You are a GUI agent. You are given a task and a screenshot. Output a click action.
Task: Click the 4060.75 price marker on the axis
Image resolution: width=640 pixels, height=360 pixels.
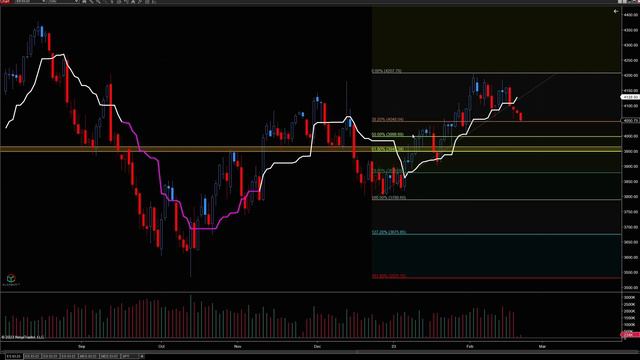click(630, 121)
